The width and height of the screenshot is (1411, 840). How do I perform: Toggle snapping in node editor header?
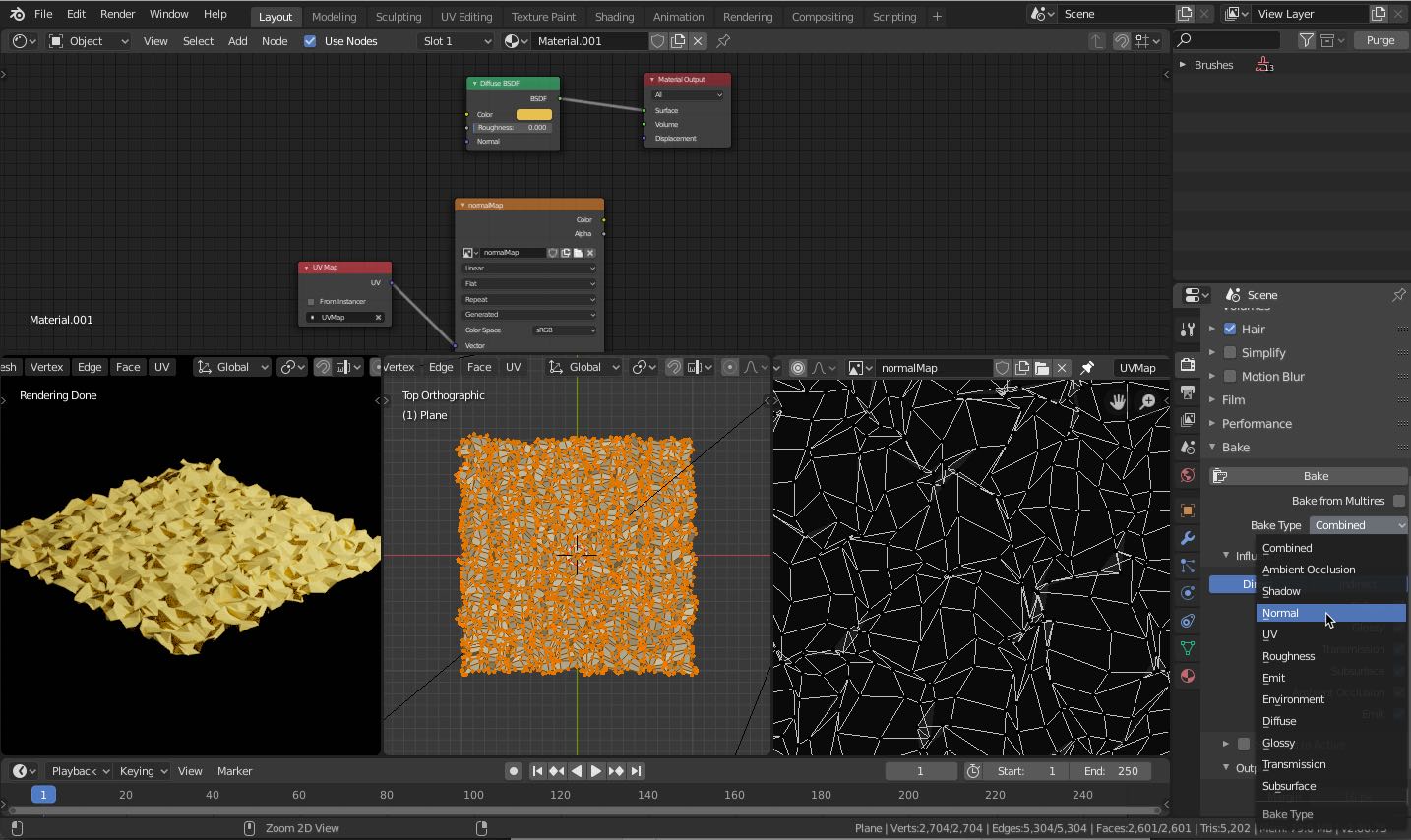1122,41
